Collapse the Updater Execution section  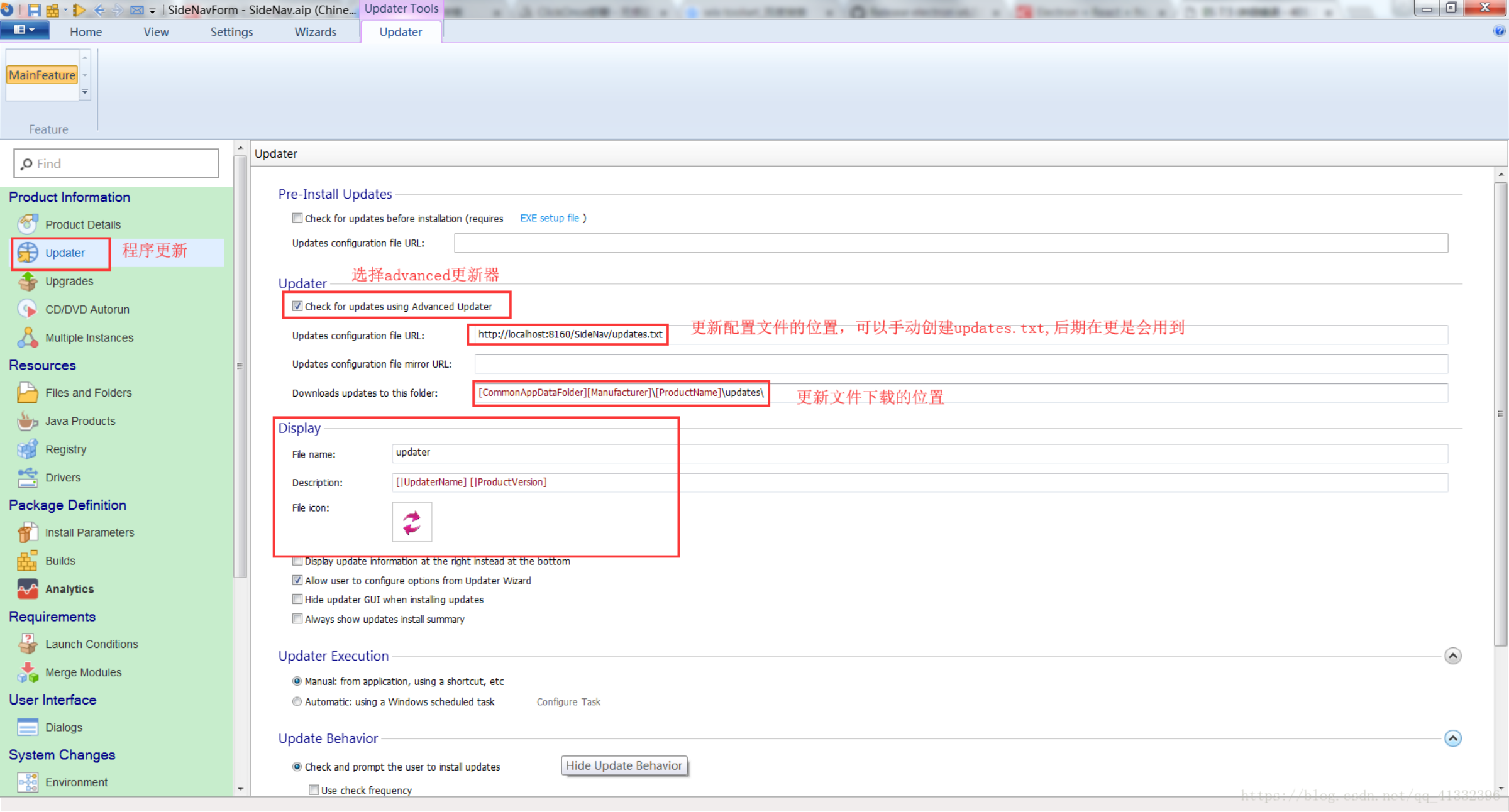coord(1452,656)
